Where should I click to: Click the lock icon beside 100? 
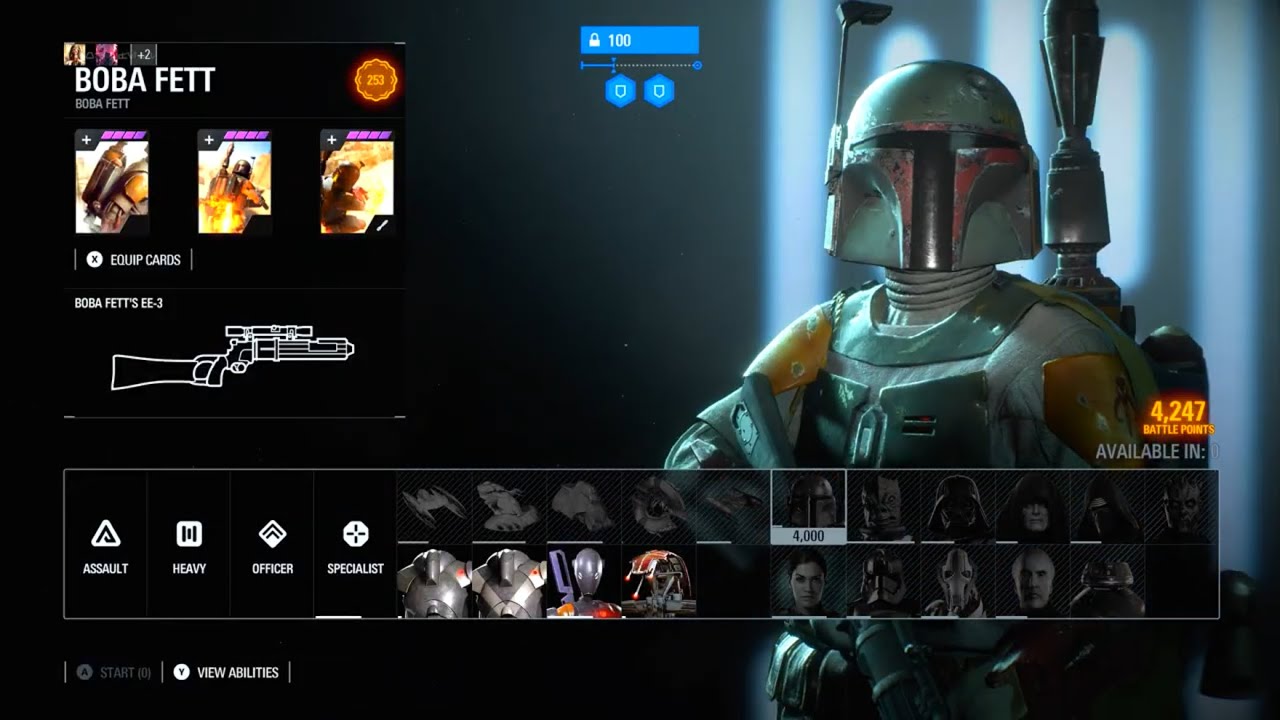(595, 40)
